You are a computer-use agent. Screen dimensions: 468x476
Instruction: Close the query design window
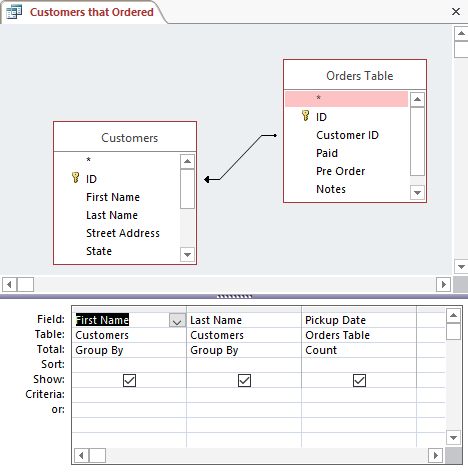click(456, 12)
